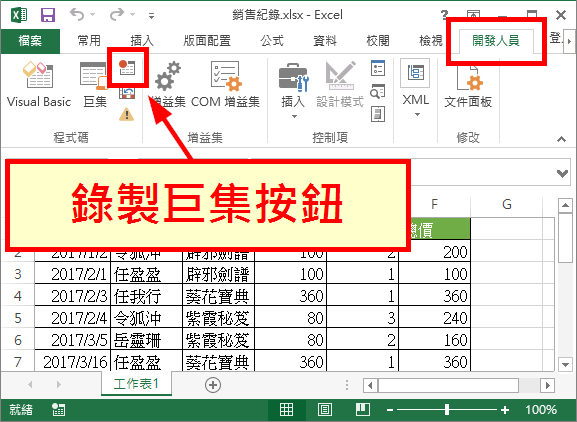This screenshot has height=422, width=577.
Task: Customize the Quick Access Toolbar
Action: [151, 16]
